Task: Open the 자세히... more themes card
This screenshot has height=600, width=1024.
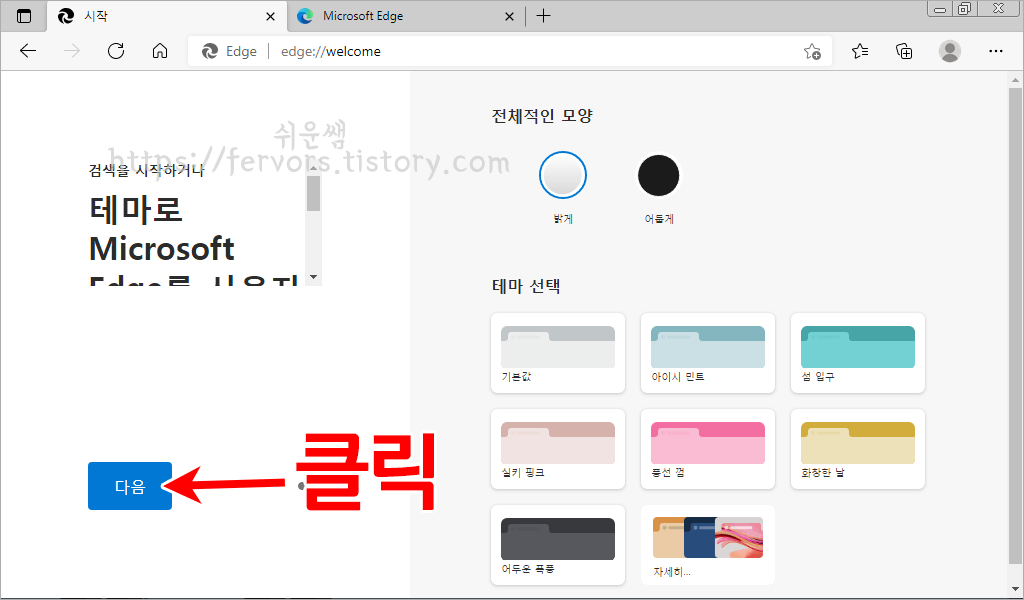Action: 708,545
